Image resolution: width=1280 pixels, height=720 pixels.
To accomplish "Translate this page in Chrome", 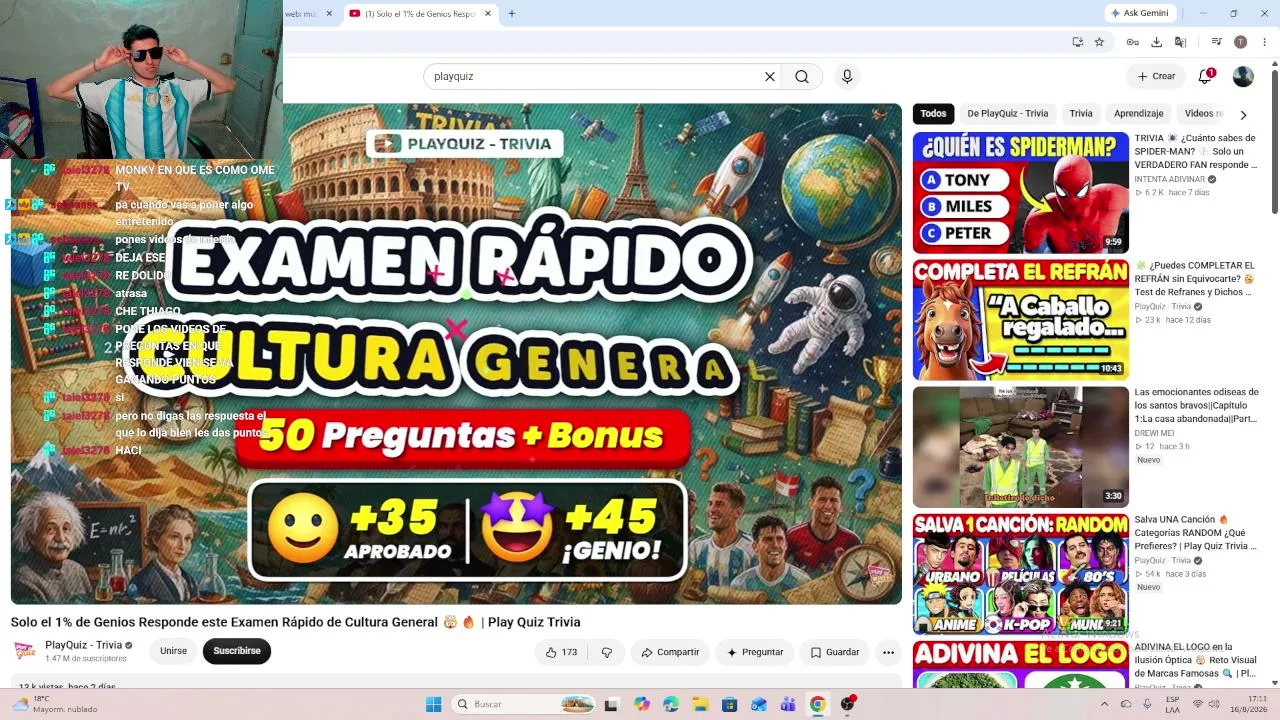I will pos(1180,42).
